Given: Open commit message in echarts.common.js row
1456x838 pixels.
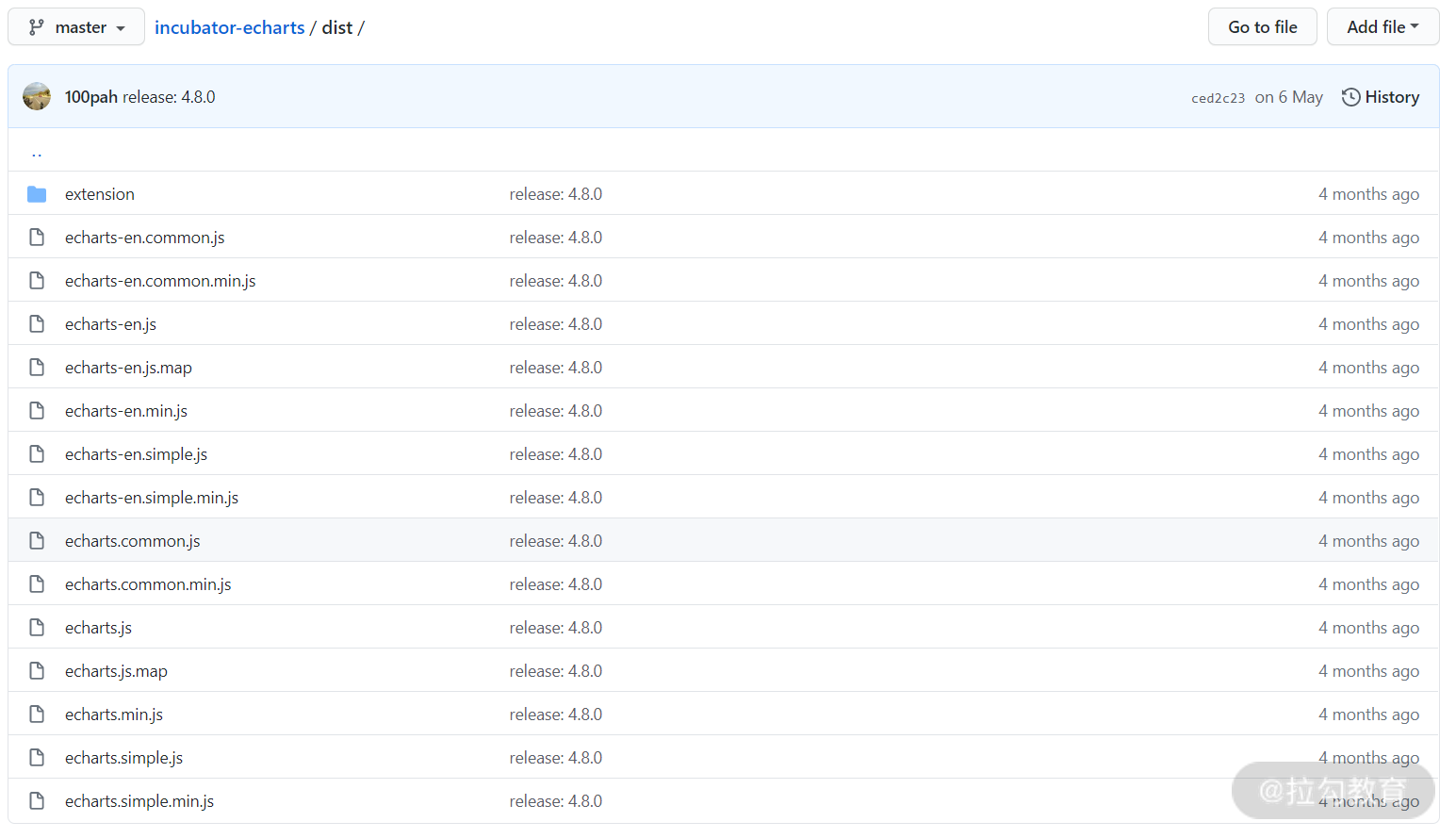Looking at the screenshot, I should pos(555,541).
